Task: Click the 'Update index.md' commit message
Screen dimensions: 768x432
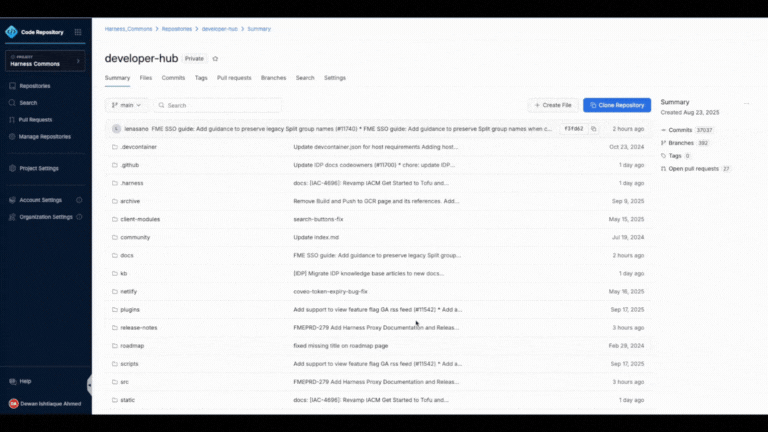Action: pos(316,238)
